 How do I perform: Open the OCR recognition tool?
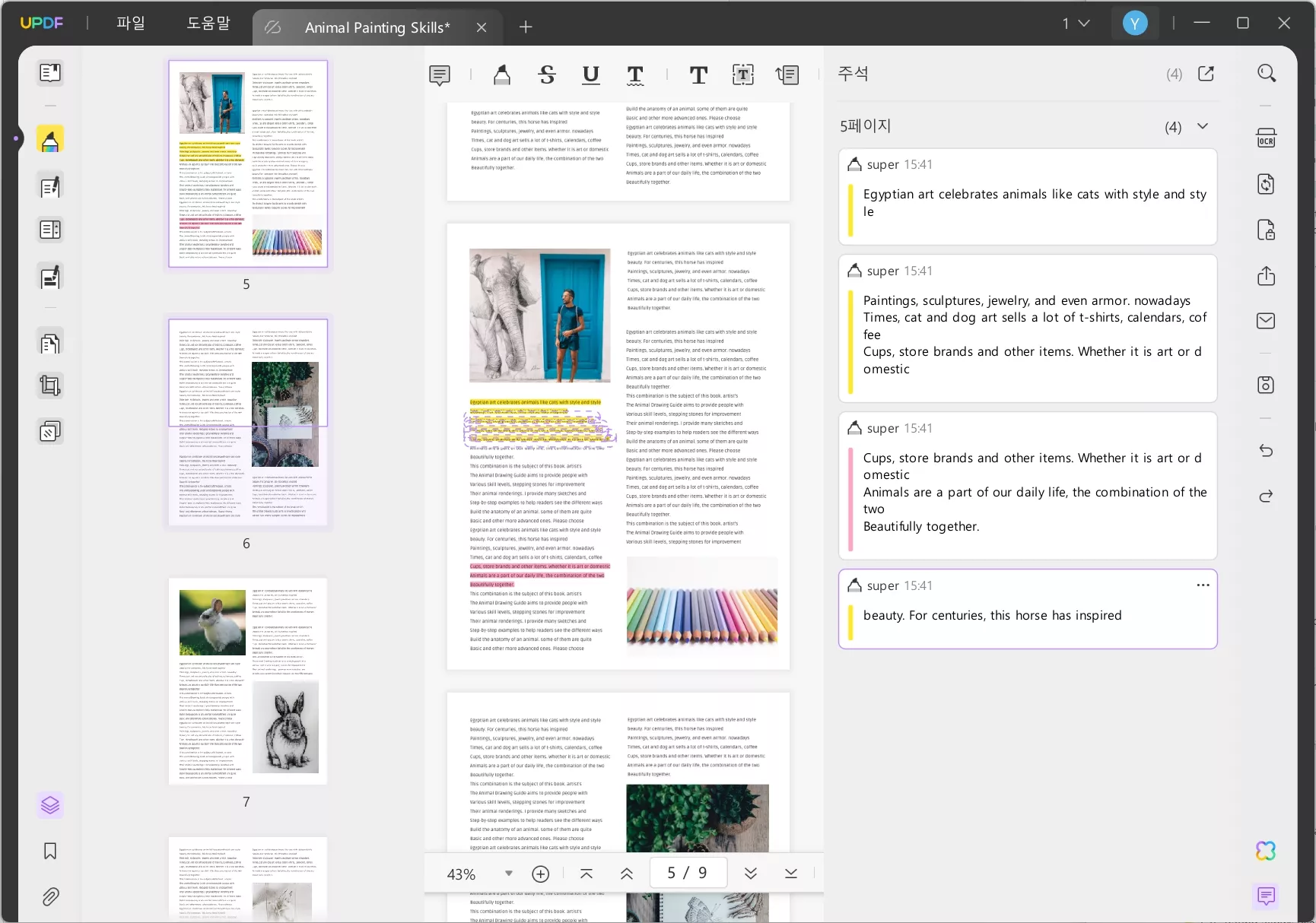tap(1266, 138)
